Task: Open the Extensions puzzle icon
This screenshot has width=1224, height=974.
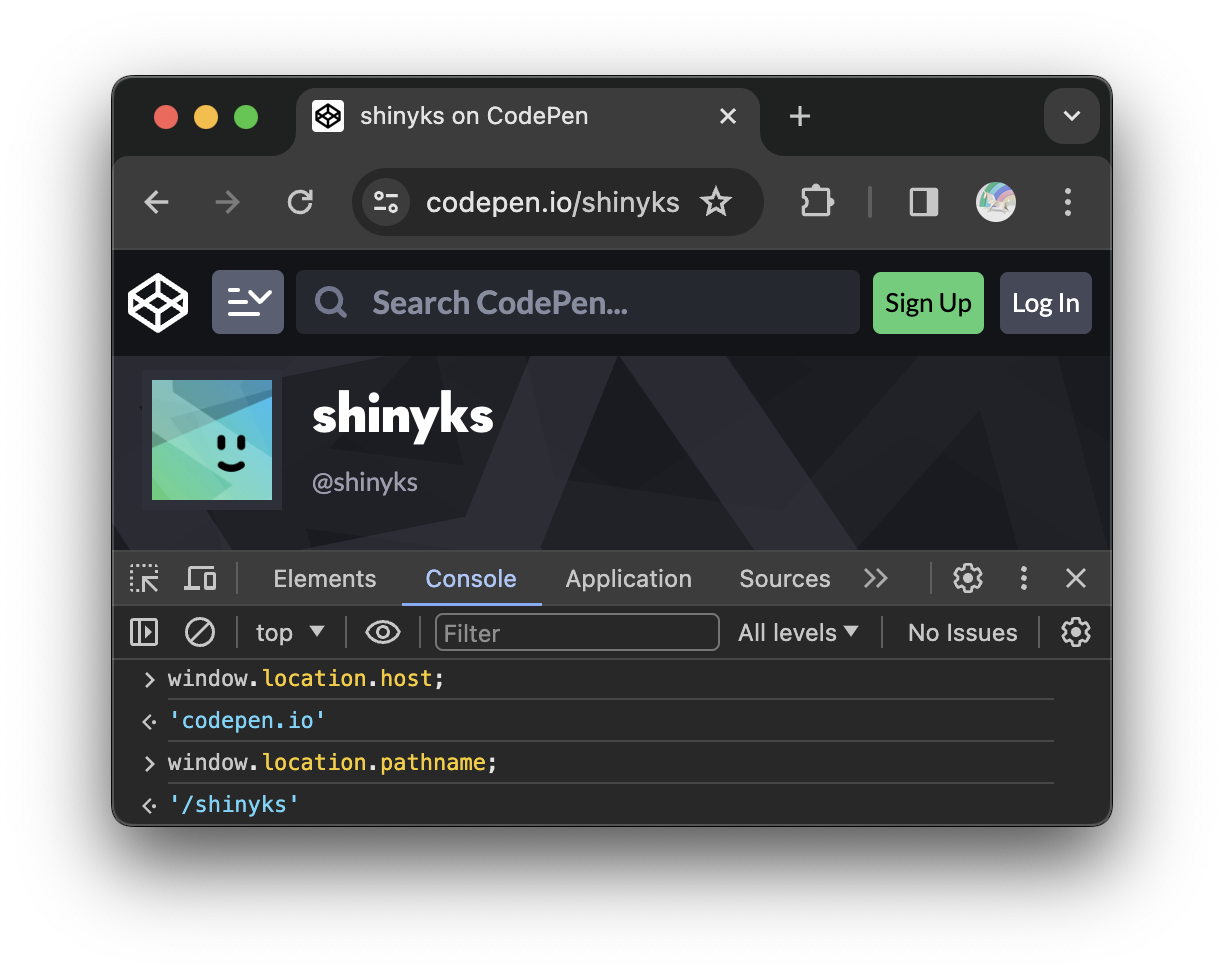Action: [817, 203]
